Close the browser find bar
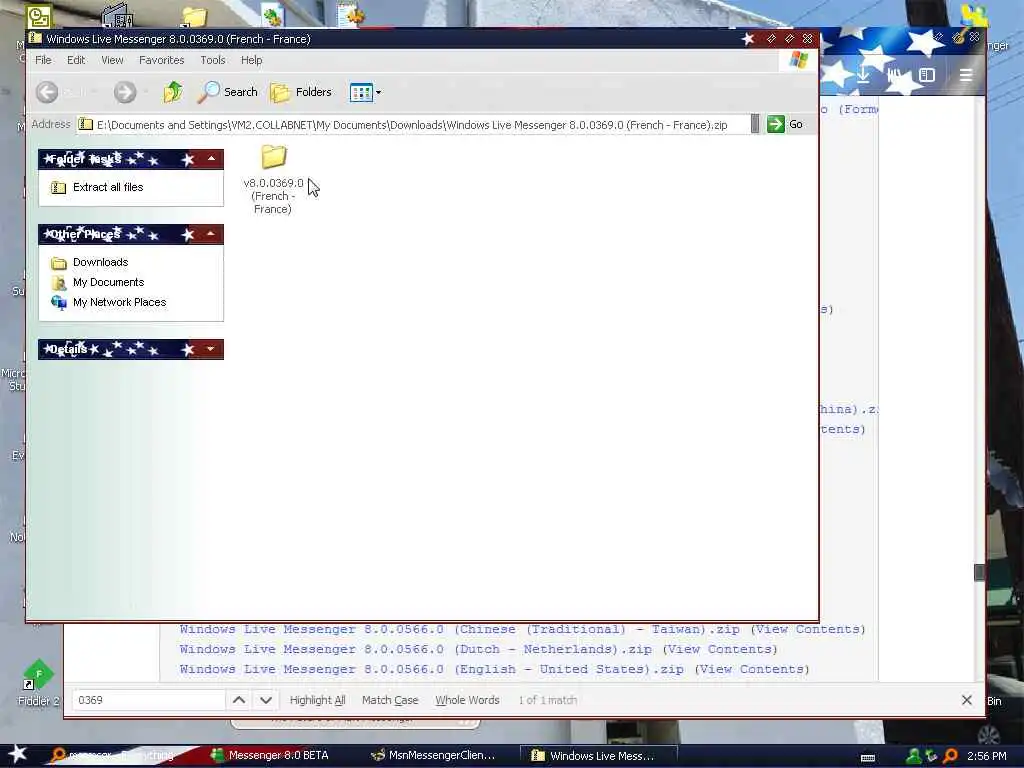 (967, 700)
